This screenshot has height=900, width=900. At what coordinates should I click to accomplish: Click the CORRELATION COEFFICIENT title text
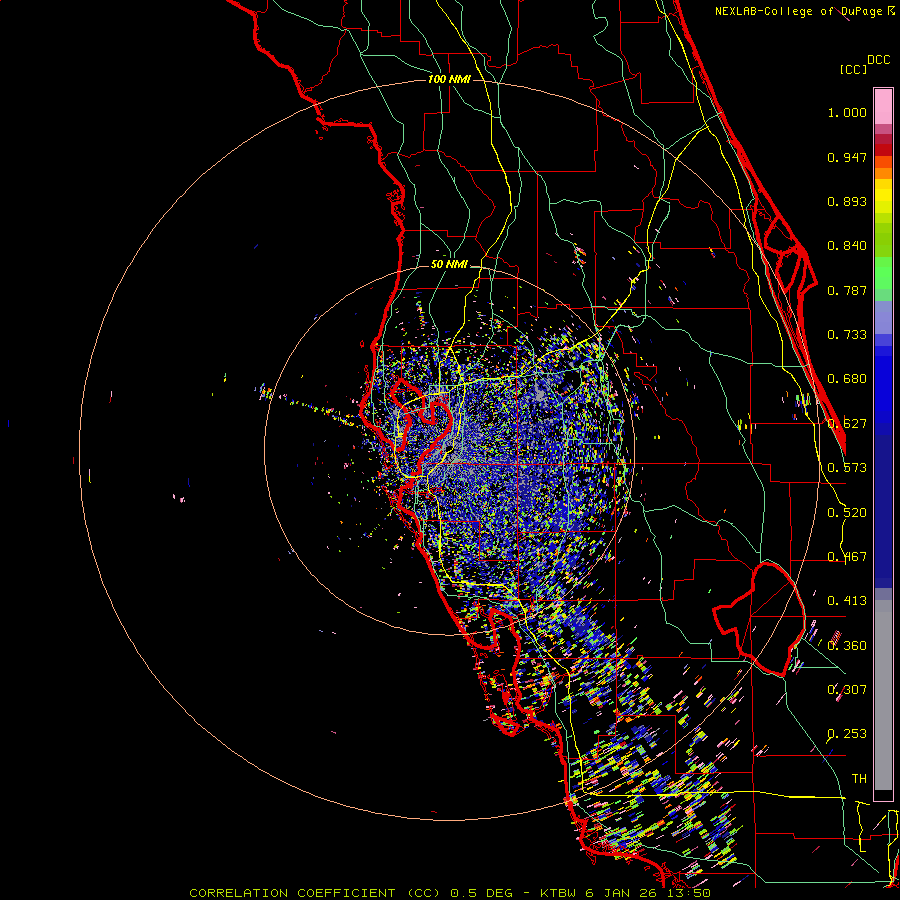[x=293, y=893]
